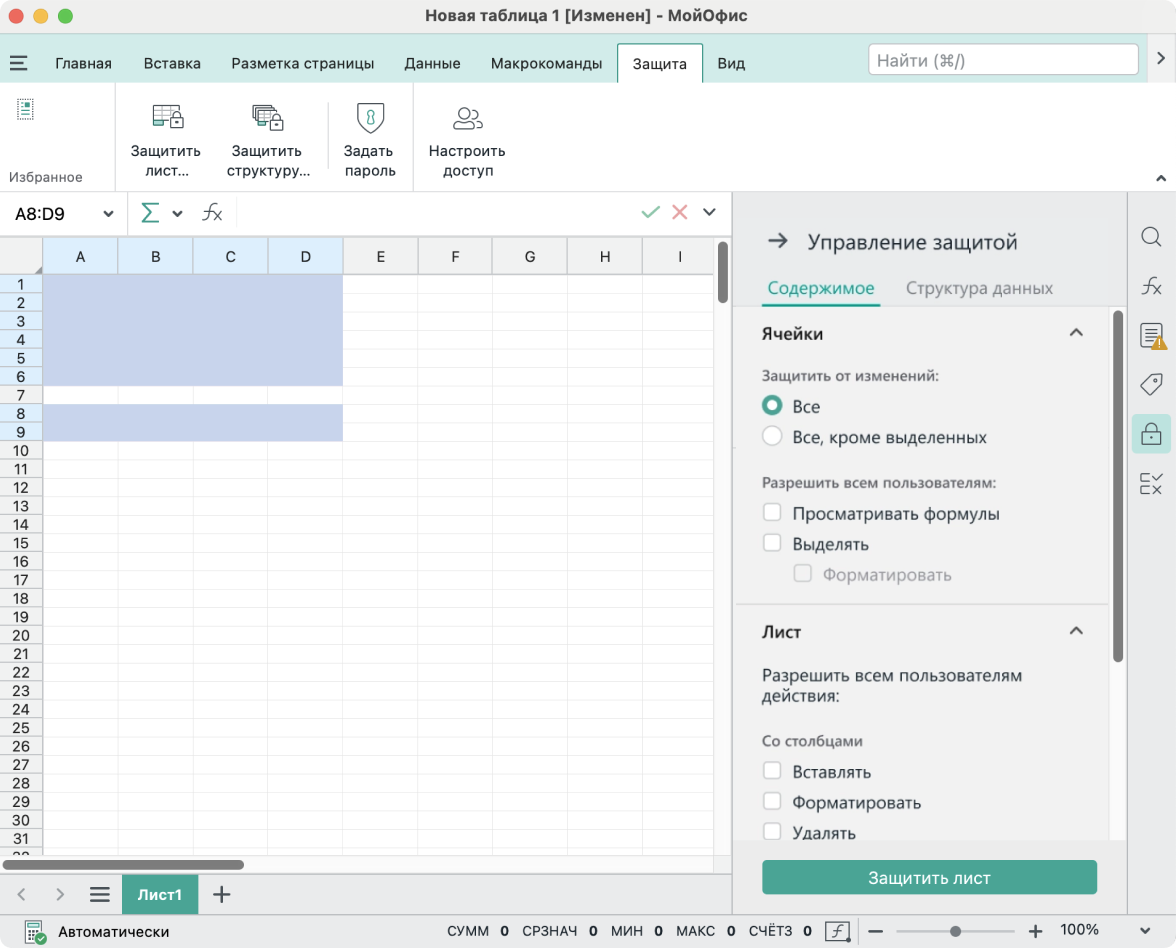
Task: Select Все, кроме выделенных radio button
Action: tap(772, 436)
